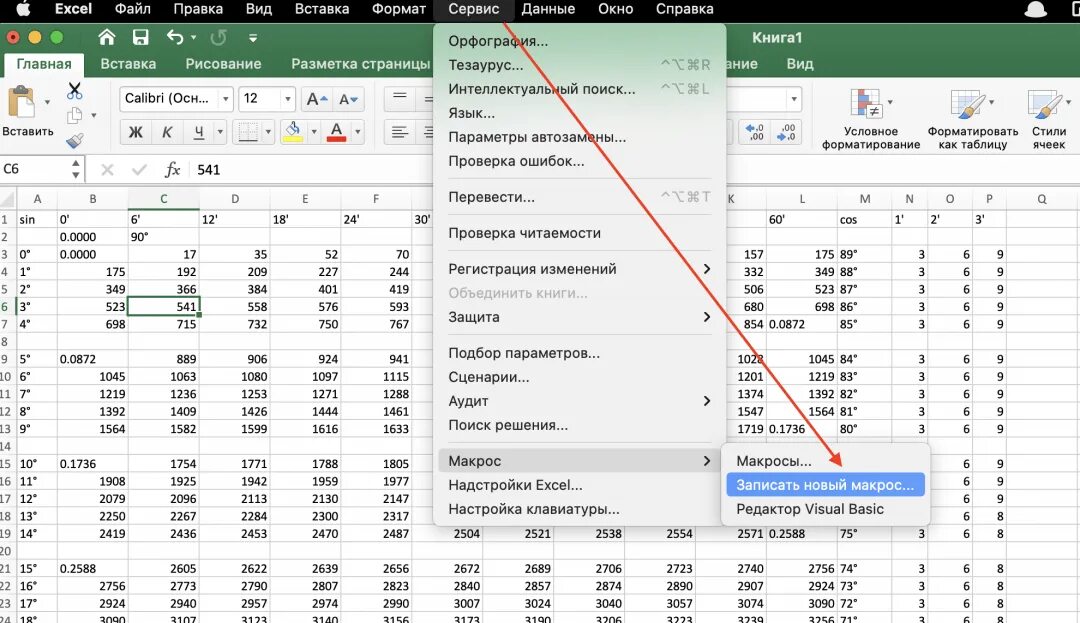
Task: Select the Format Painter brush tool
Action: (74, 140)
